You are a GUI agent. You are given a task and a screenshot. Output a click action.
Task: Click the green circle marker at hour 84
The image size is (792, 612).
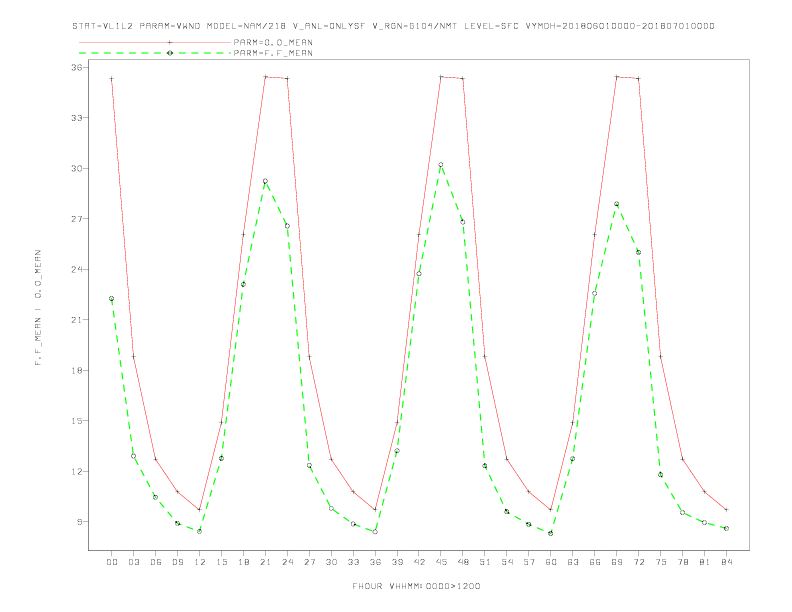pos(726,528)
